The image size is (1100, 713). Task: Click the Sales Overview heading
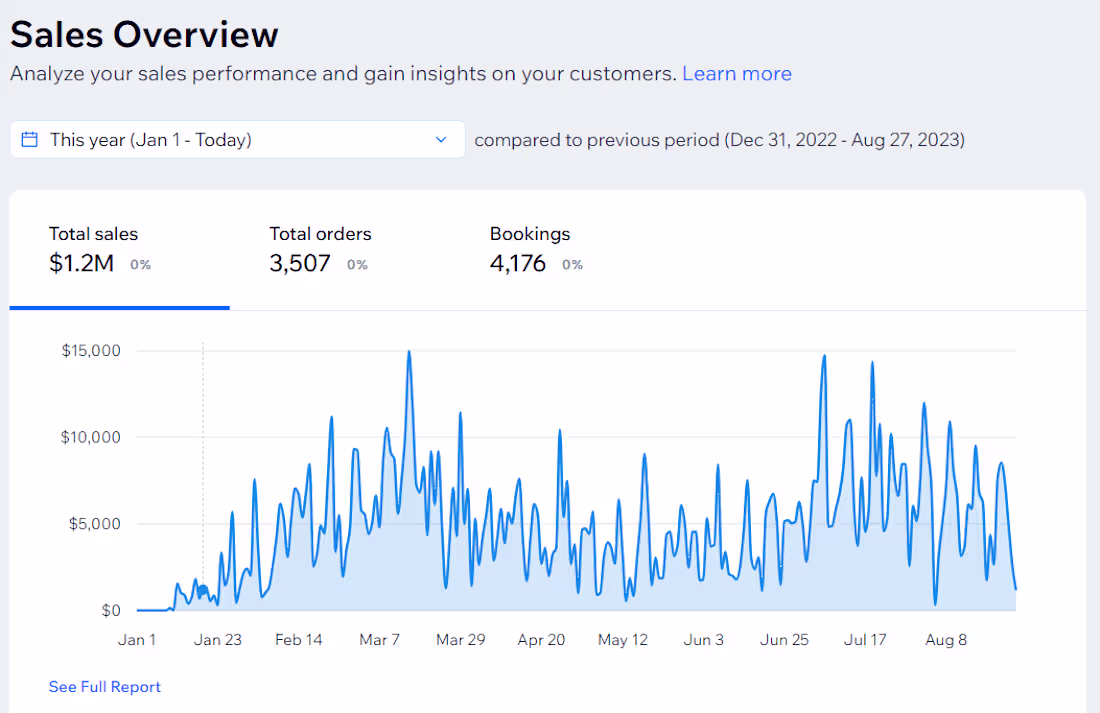[x=143, y=34]
